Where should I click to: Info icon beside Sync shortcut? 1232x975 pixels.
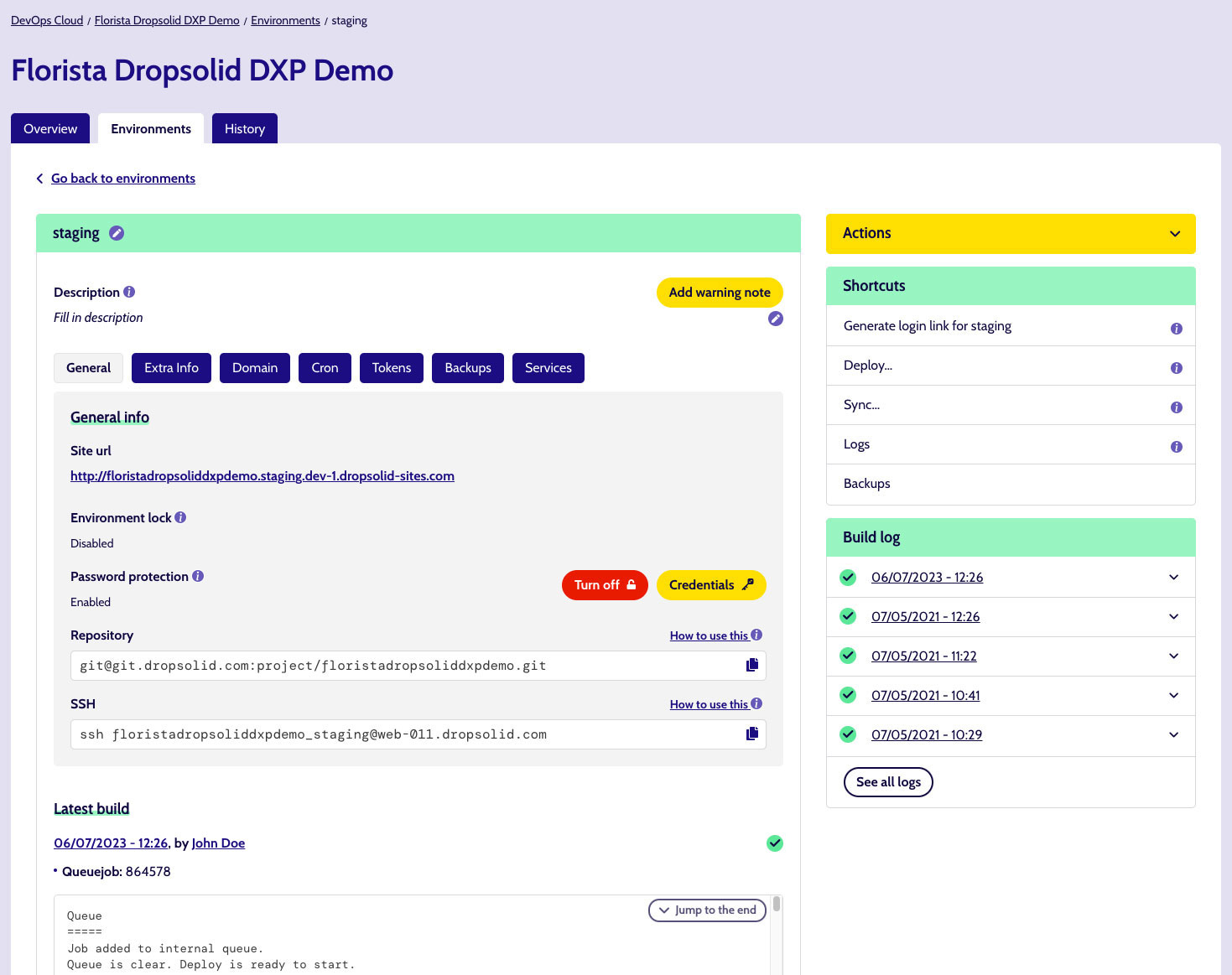point(1177,407)
